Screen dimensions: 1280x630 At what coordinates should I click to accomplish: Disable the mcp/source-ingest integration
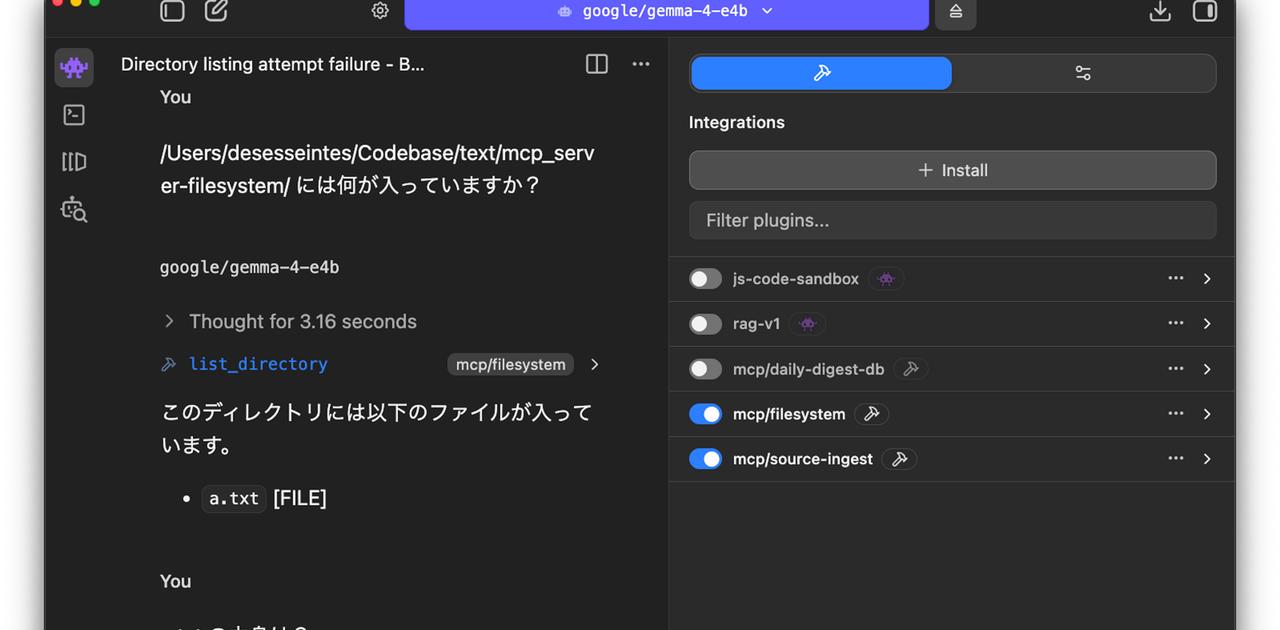(705, 459)
